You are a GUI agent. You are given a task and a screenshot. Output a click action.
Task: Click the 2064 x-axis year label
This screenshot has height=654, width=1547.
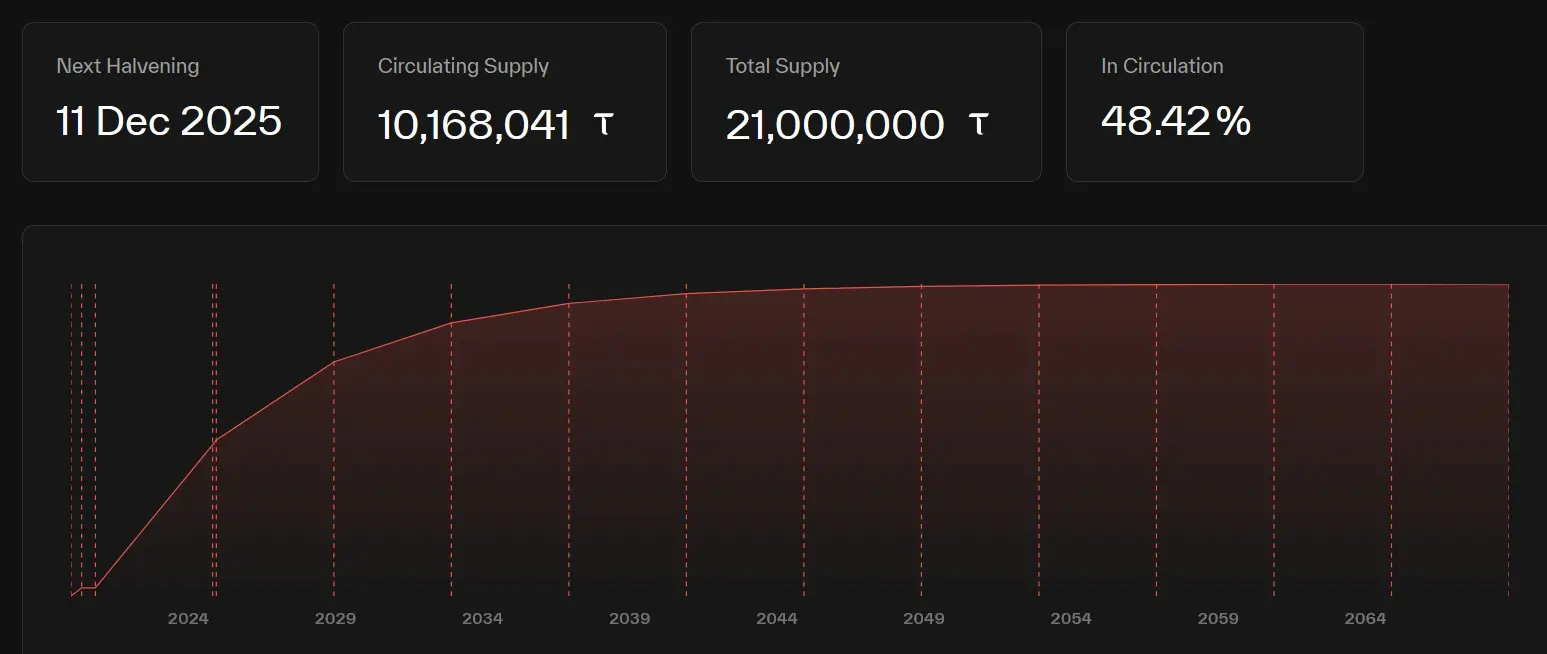click(x=1365, y=619)
